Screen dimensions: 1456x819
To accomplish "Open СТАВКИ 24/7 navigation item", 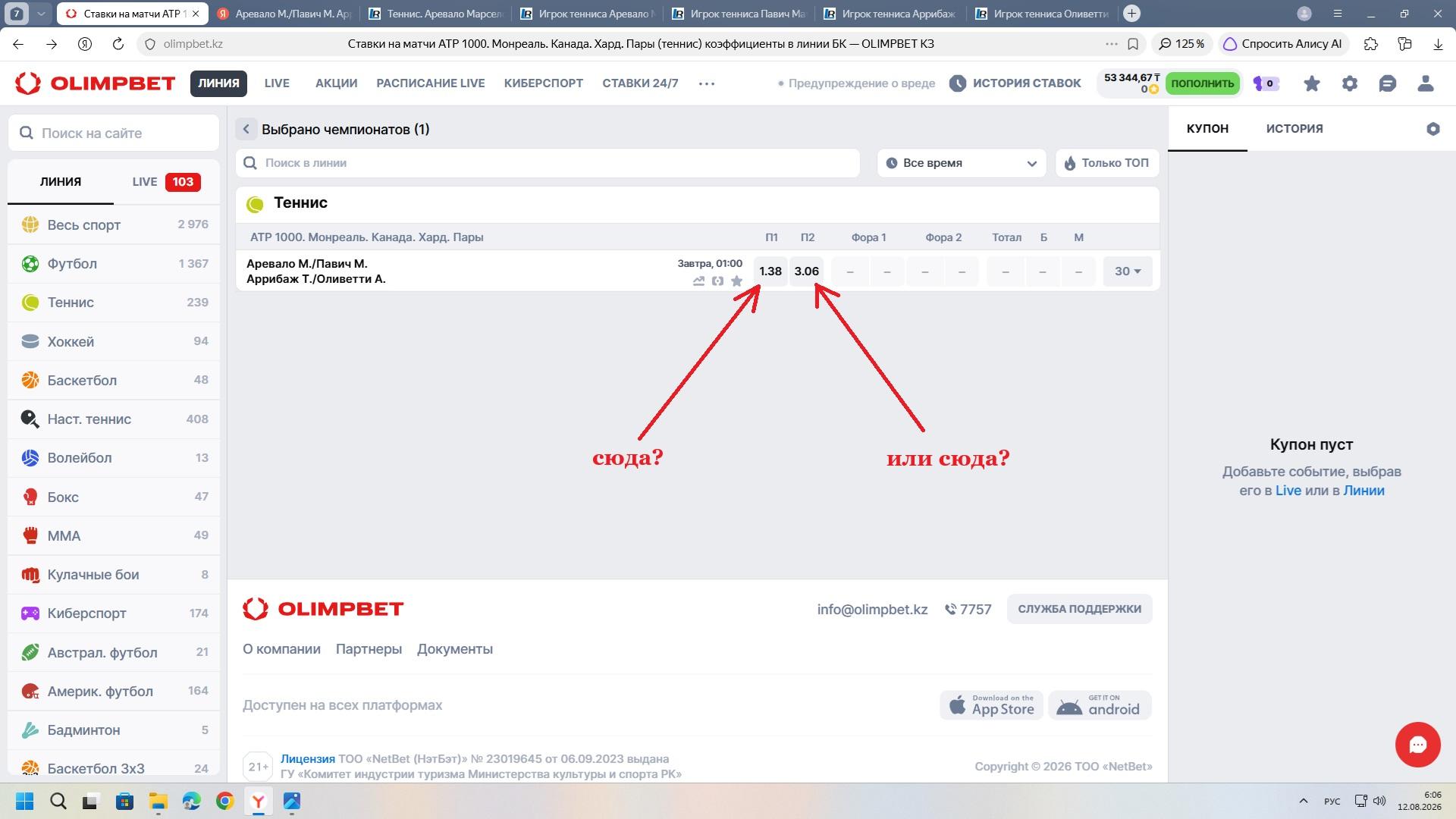I will point(640,83).
